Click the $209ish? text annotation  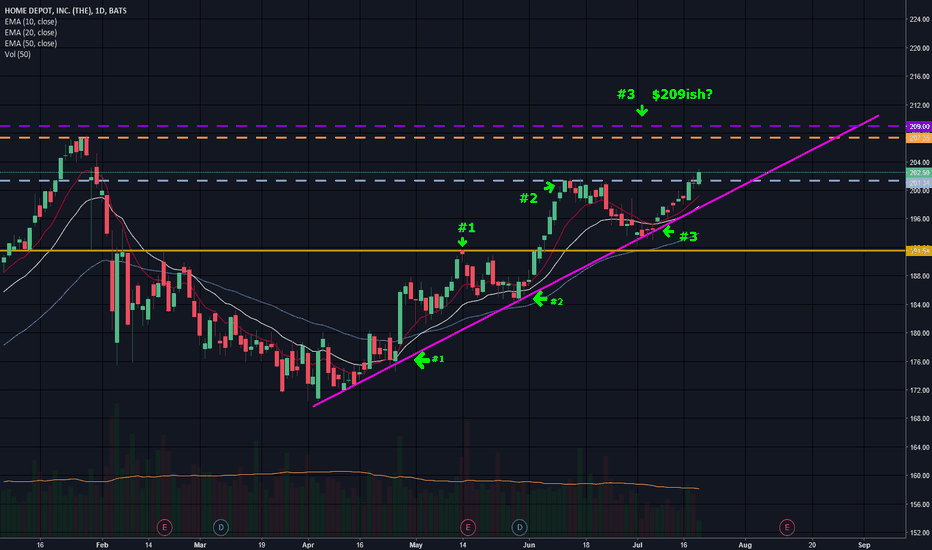pyautogui.click(x=682, y=95)
